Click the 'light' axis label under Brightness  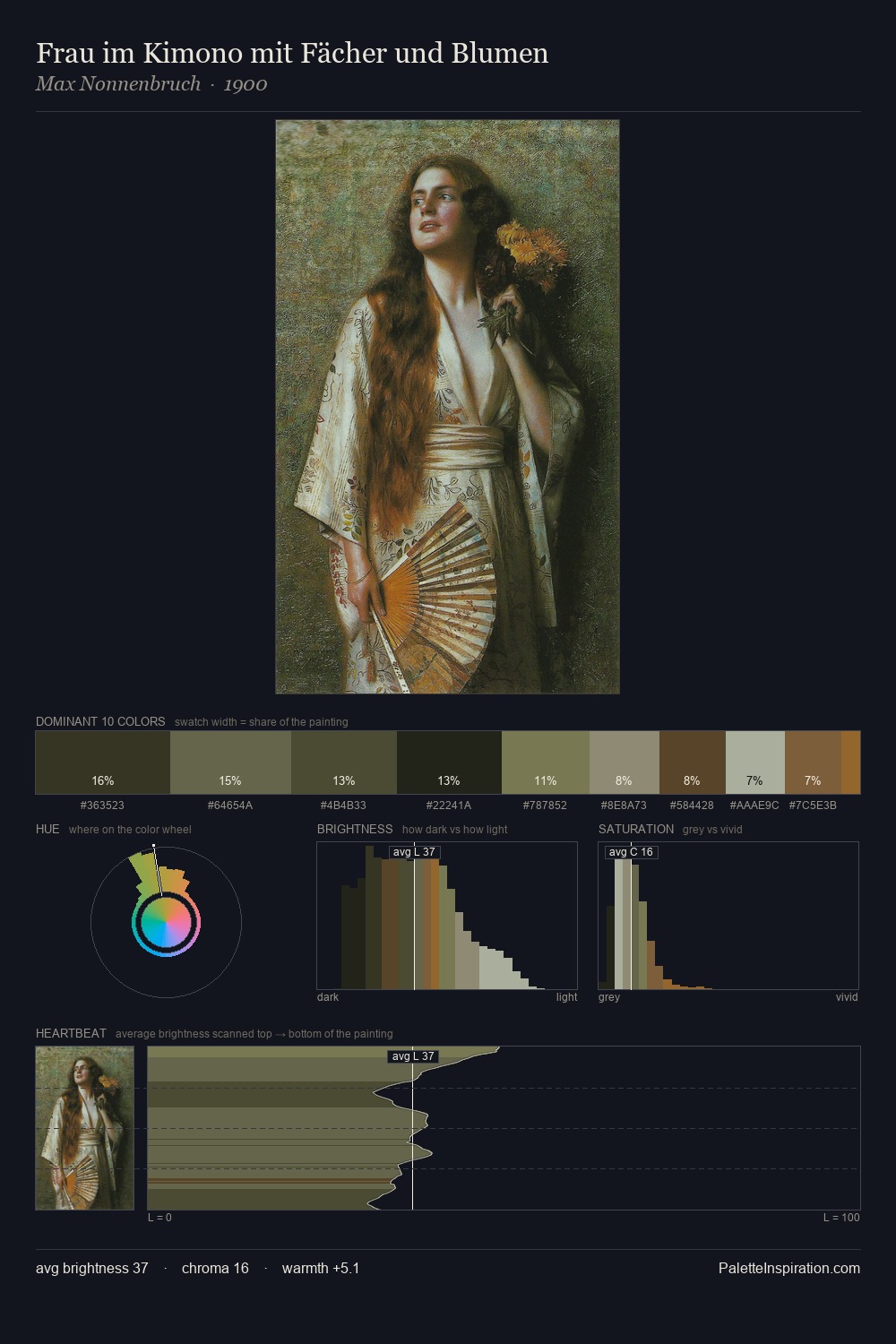tap(567, 997)
